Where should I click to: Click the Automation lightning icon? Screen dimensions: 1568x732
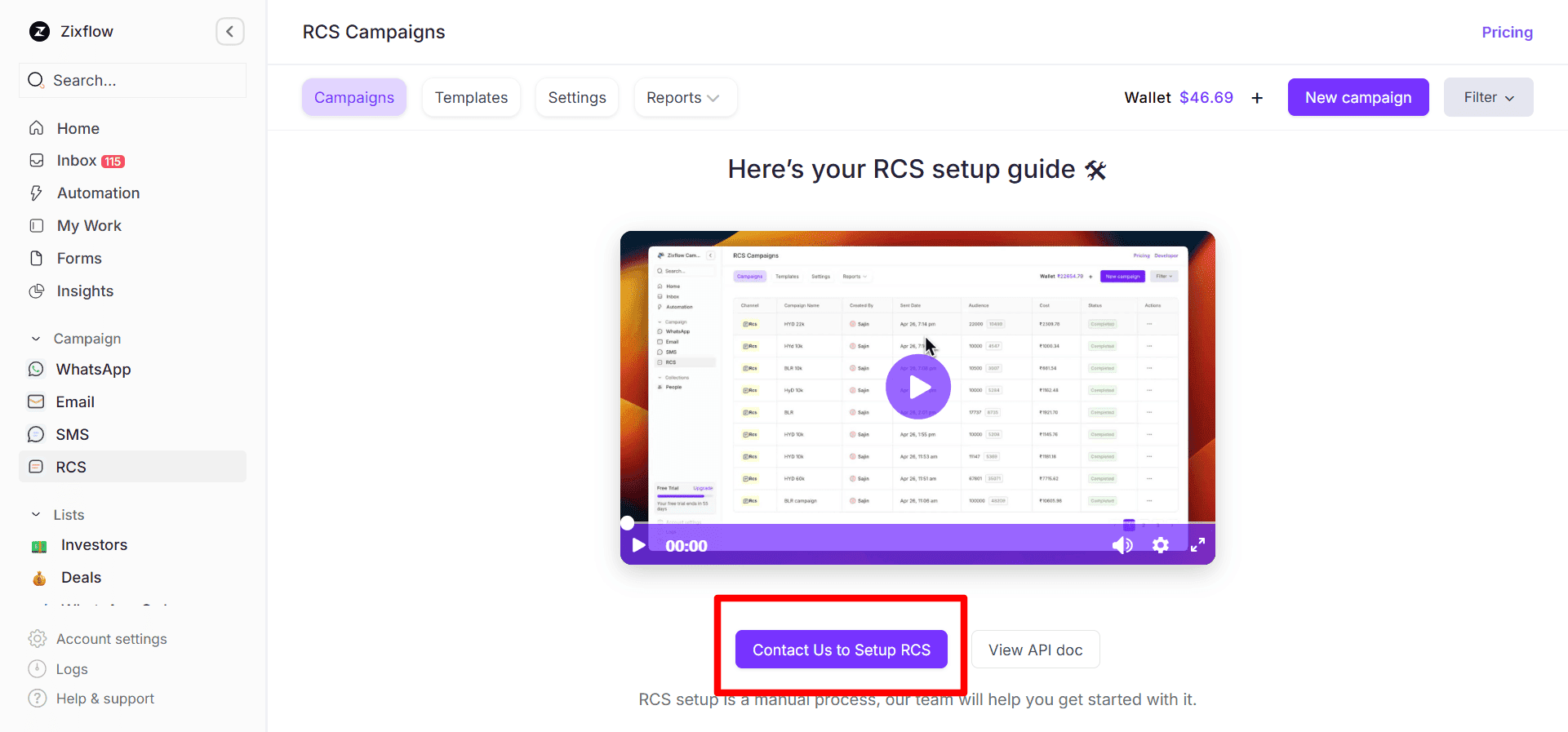tap(36, 193)
